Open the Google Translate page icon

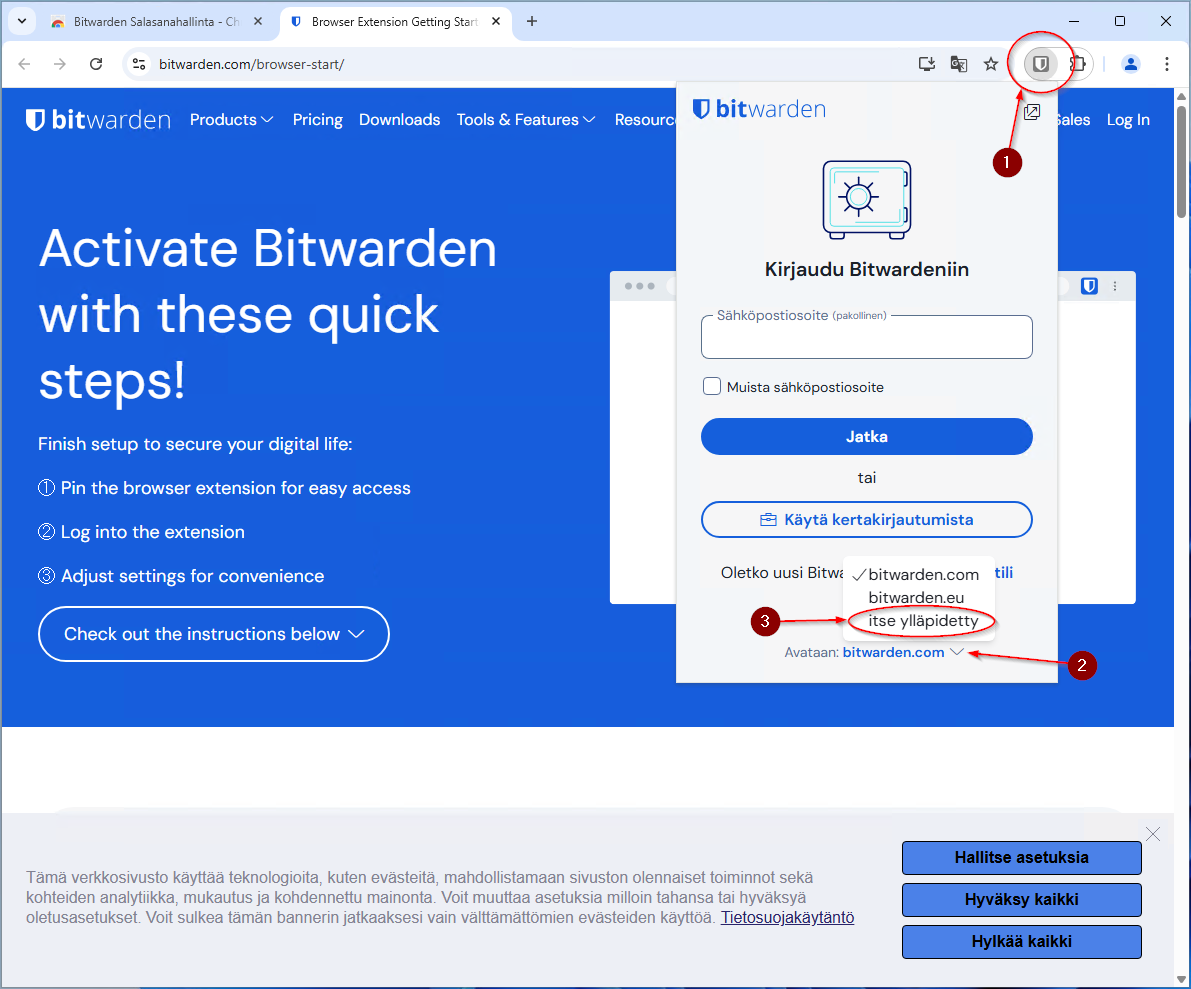pos(959,64)
